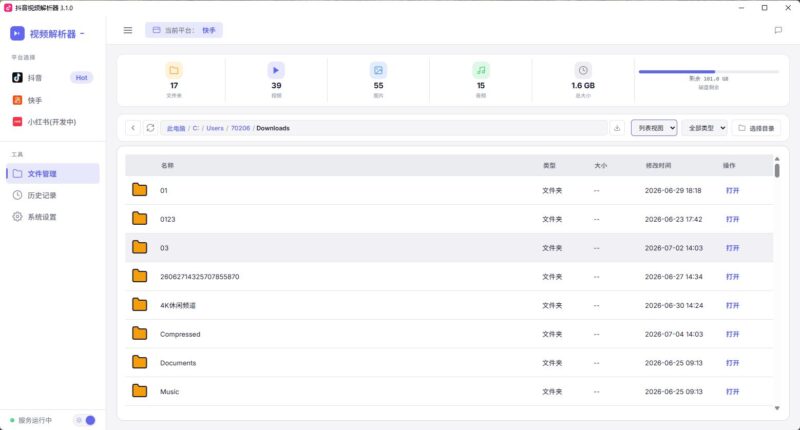Click 打开 for folder Compressed

tap(733, 334)
